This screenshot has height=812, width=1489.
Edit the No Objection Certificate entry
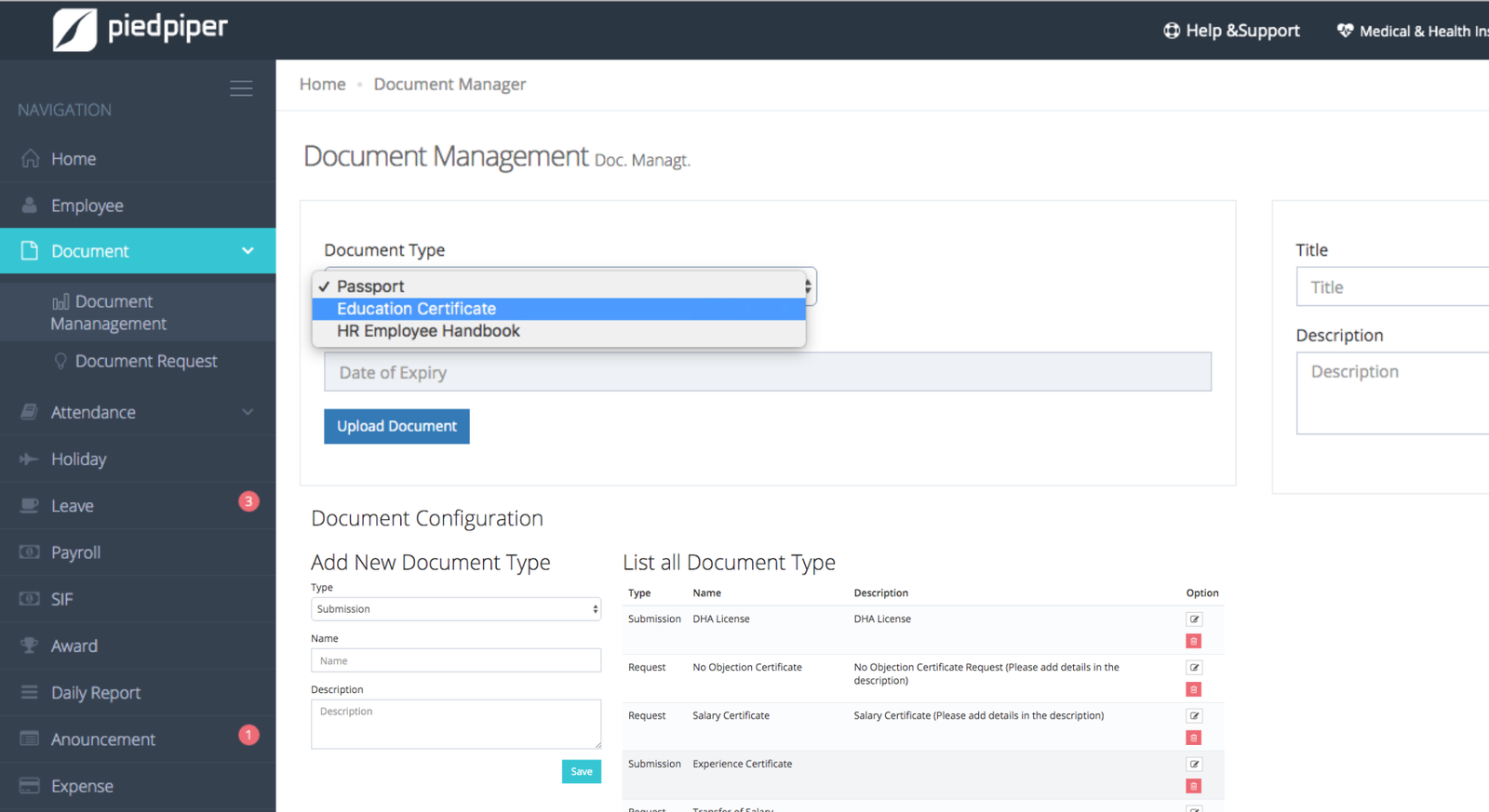(1194, 668)
